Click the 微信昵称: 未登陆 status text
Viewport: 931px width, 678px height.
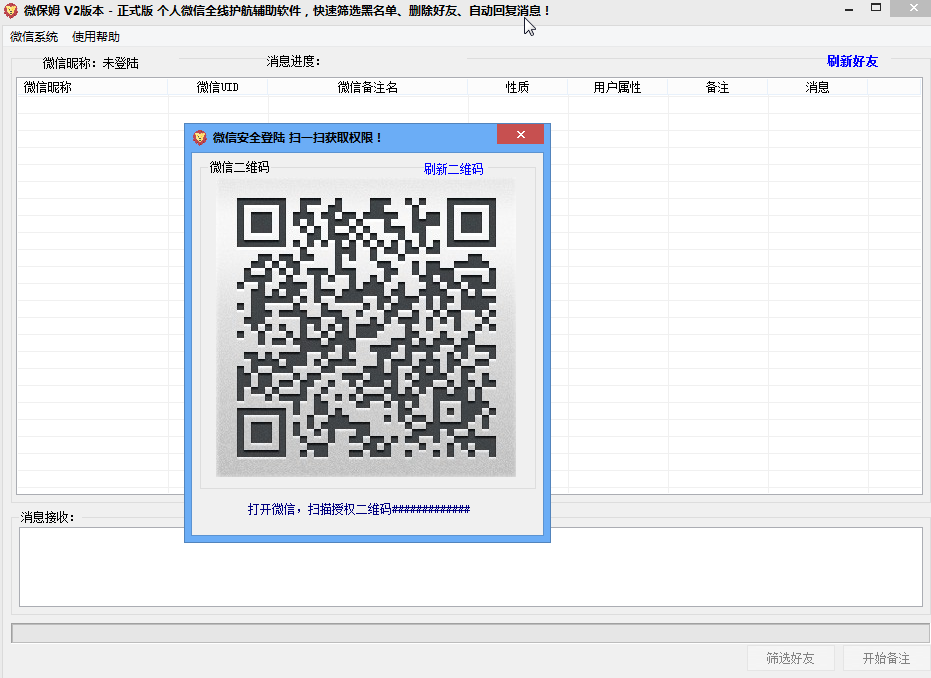pyautogui.click(x=90, y=63)
